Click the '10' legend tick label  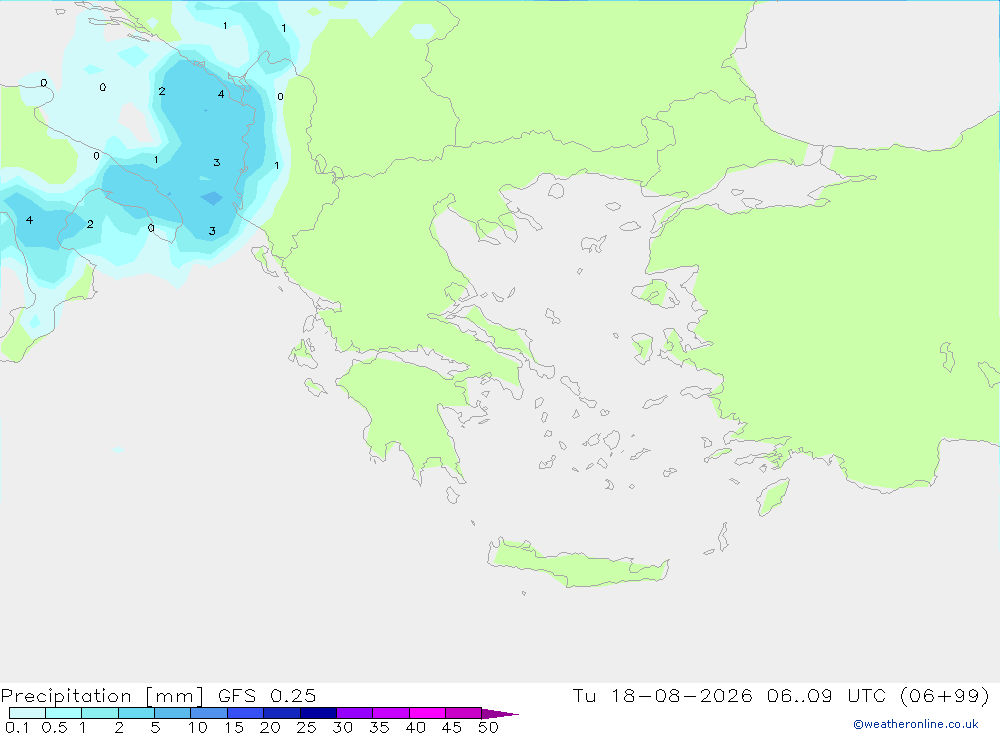198,727
